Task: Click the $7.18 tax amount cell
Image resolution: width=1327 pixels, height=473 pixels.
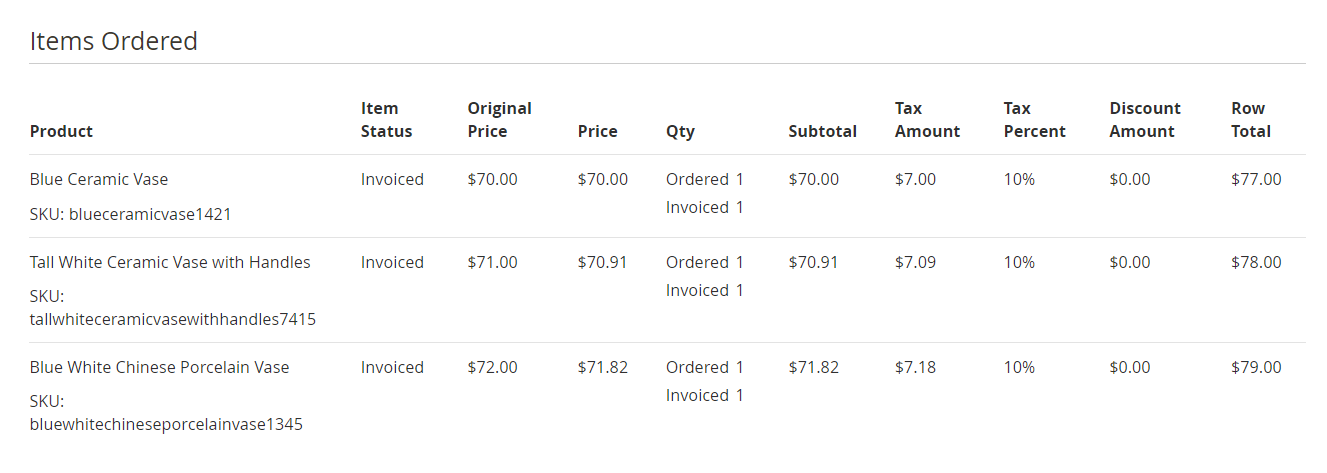Action: (x=915, y=368)
